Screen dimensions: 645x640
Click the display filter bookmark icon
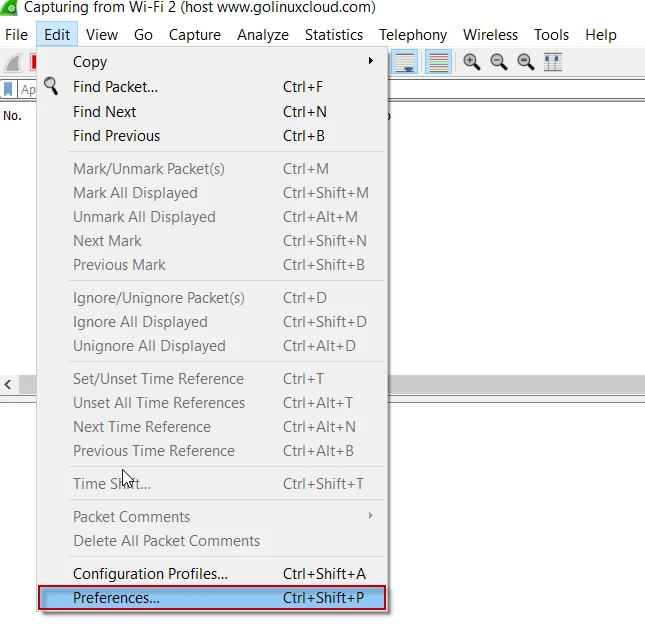tap(9, 89)
